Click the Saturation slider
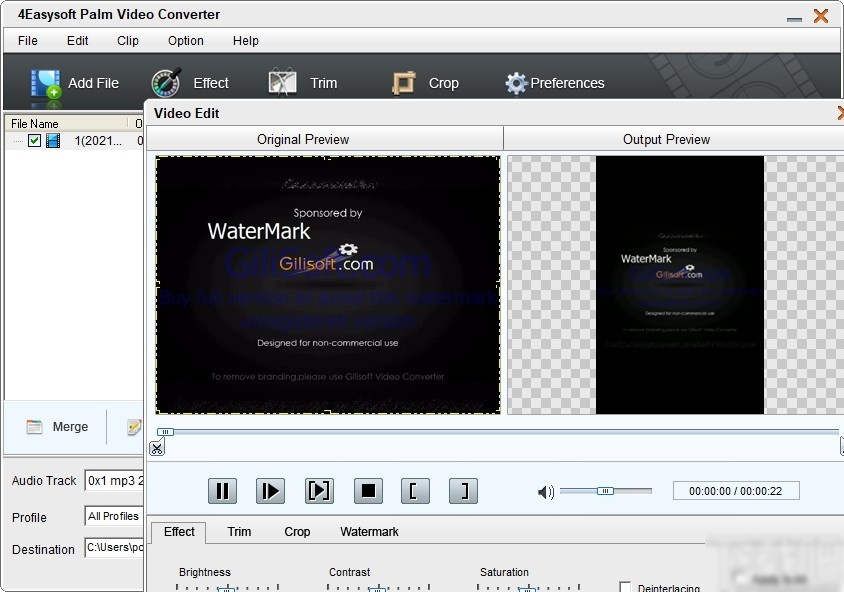The image size is (844, 592). (x=529, y=587)
